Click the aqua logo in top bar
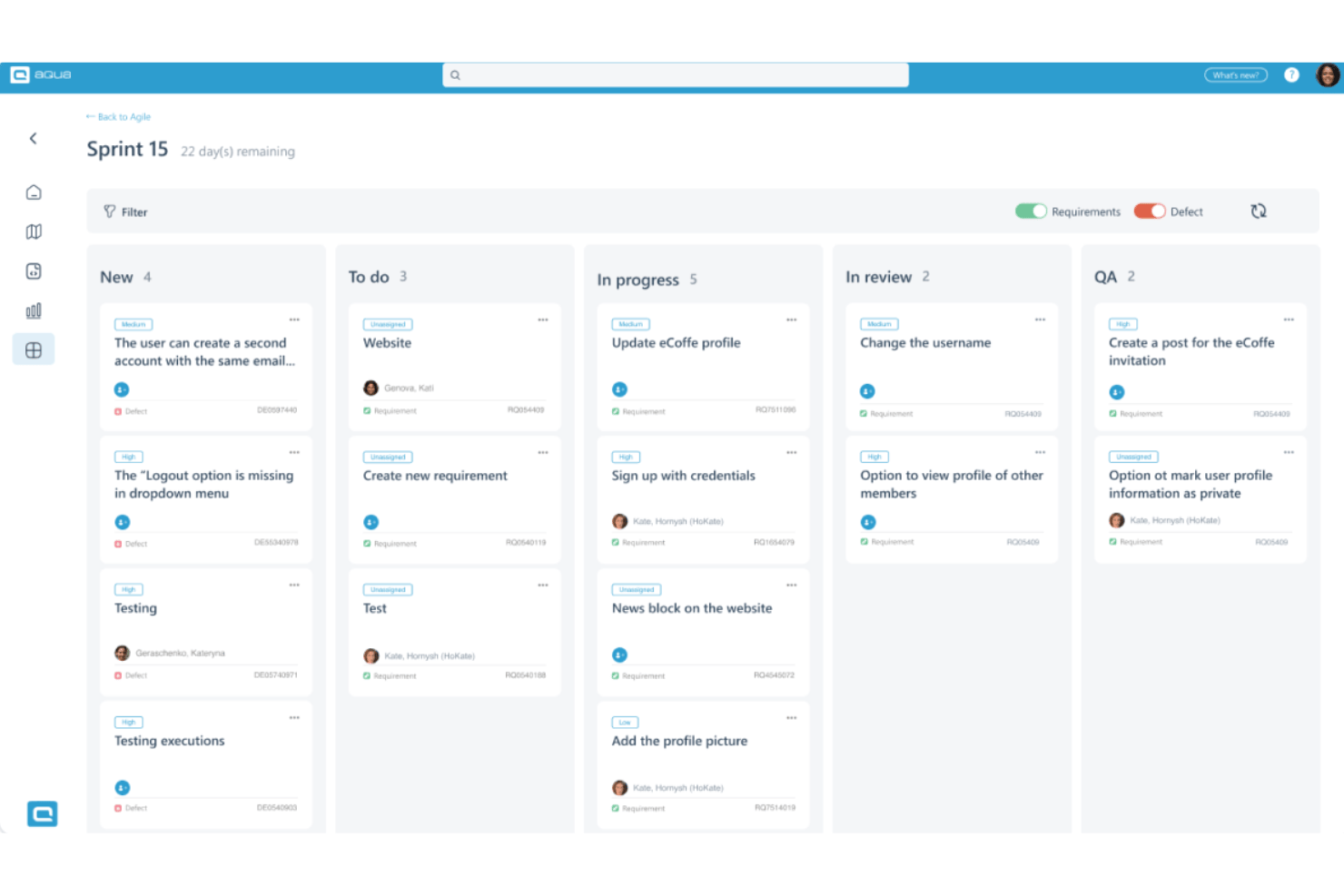The width and height of the screenshot is (1344, 896). [x=41, y=74]
